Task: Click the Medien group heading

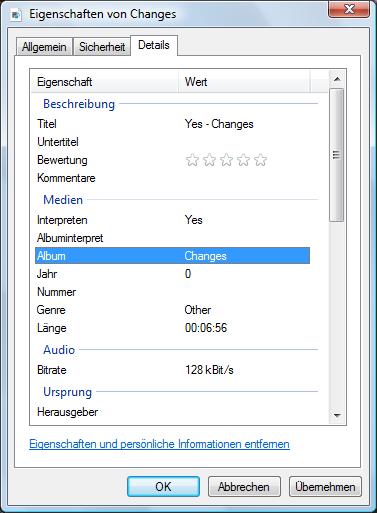Action: click(x=63, y=200)
